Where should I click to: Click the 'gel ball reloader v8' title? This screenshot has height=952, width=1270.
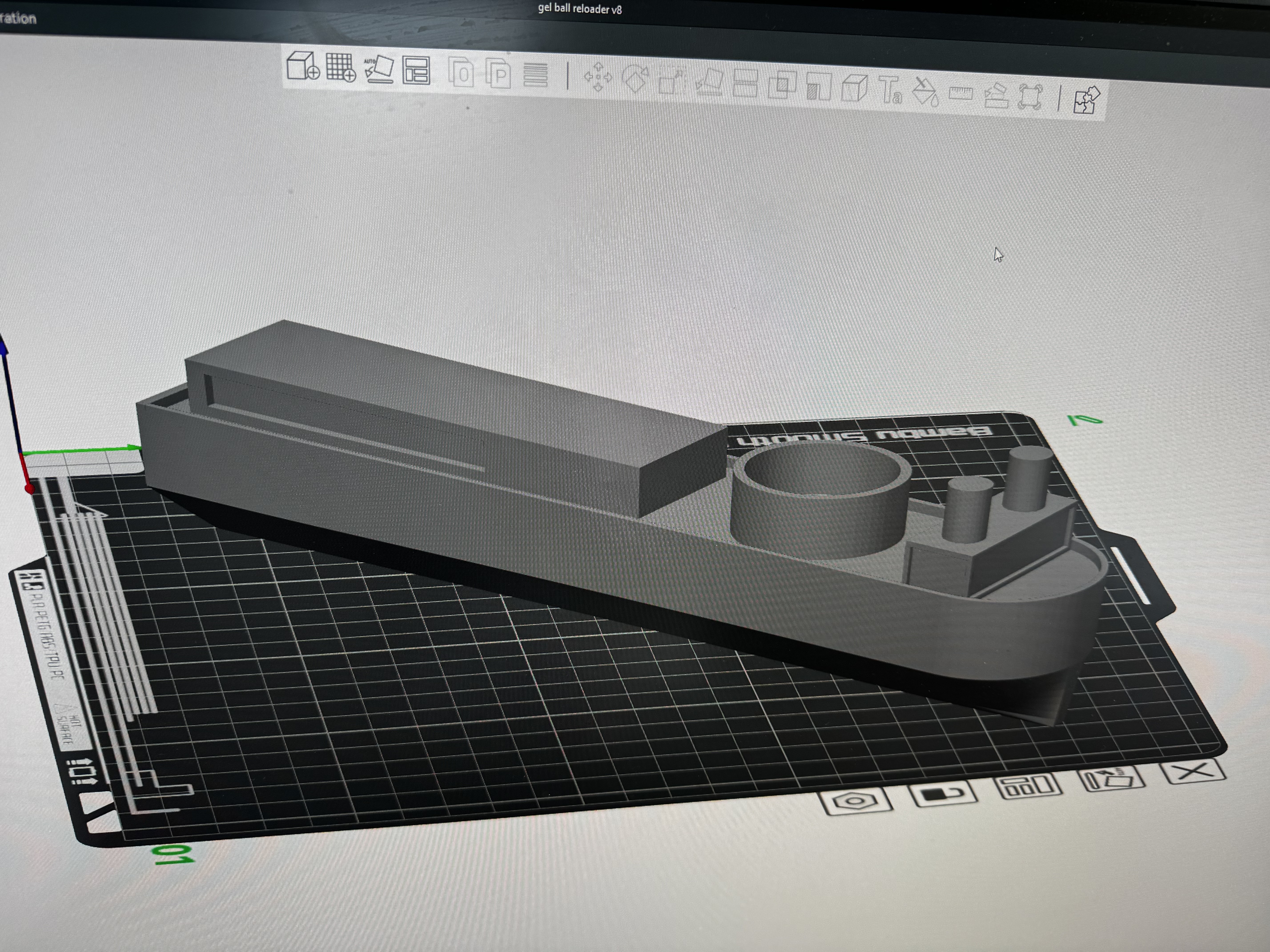tap(580, 9)
